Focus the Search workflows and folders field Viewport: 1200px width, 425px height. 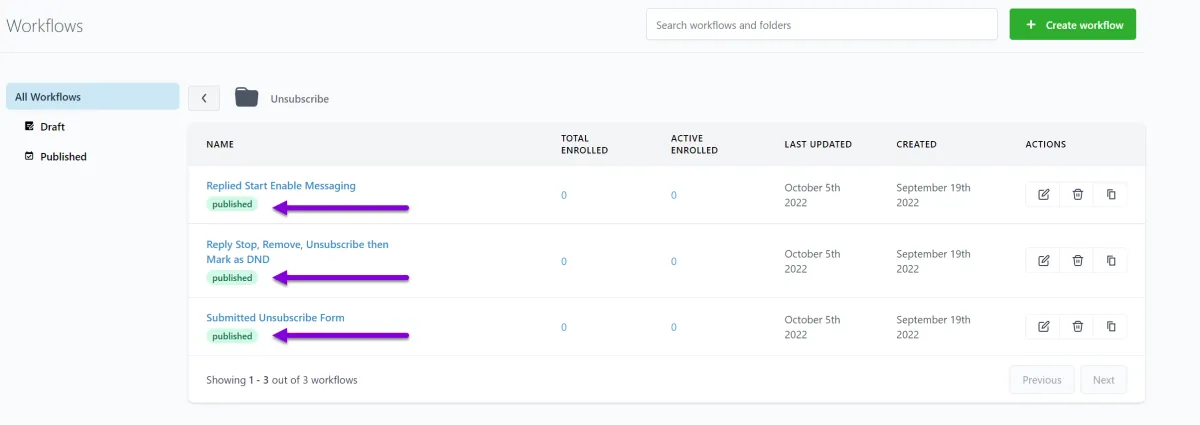click(x=821, y=25)
